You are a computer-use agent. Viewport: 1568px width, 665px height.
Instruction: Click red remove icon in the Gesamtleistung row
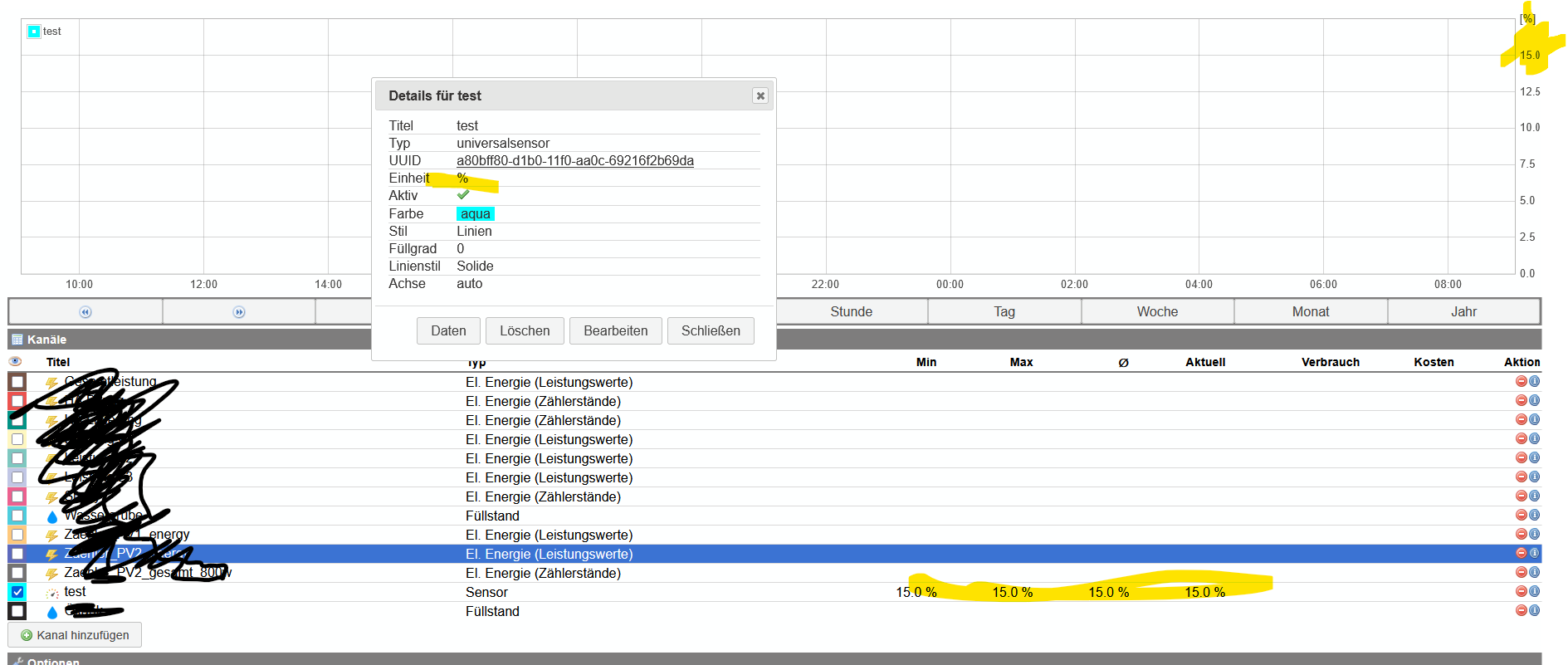(x=1521, y=381)
